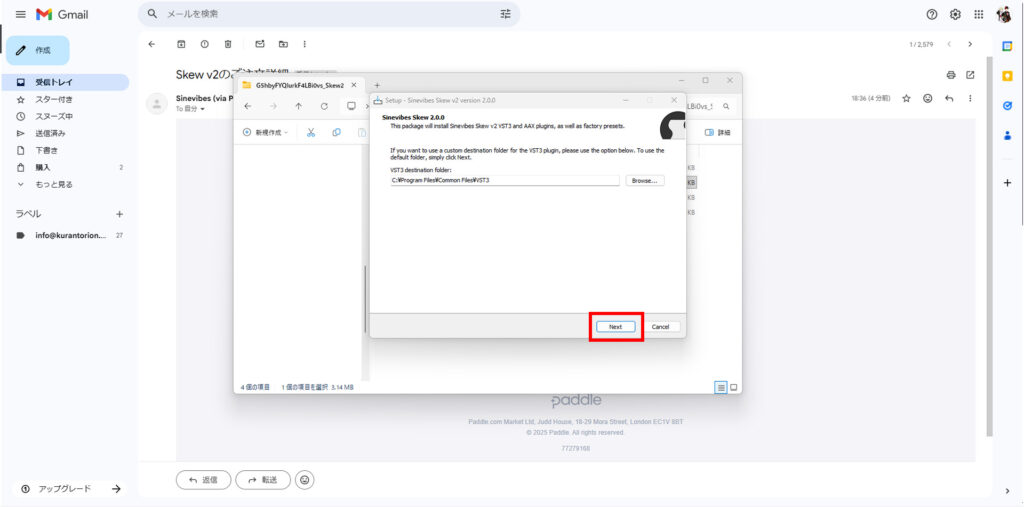Click the VST3 destination folder path field
Screen dimensions: 1024x507
coord(505,180)
